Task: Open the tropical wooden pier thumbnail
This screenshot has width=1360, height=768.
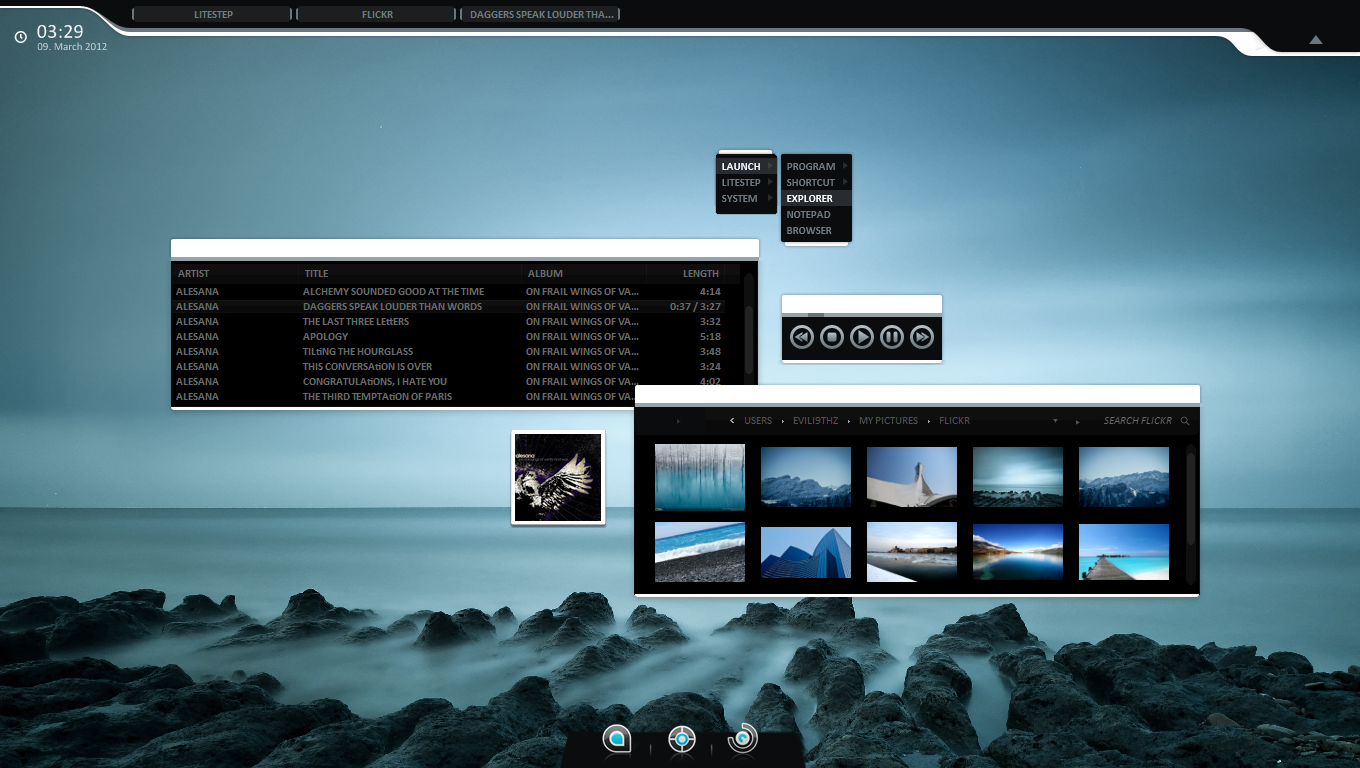Action: click(1124, 552)
